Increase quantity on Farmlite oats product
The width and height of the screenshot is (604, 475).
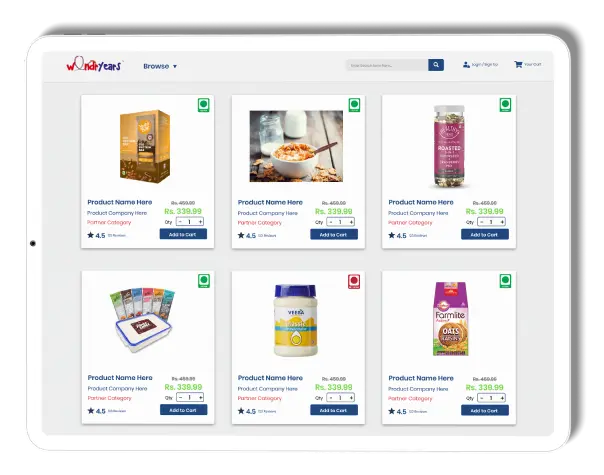(502, 398)
